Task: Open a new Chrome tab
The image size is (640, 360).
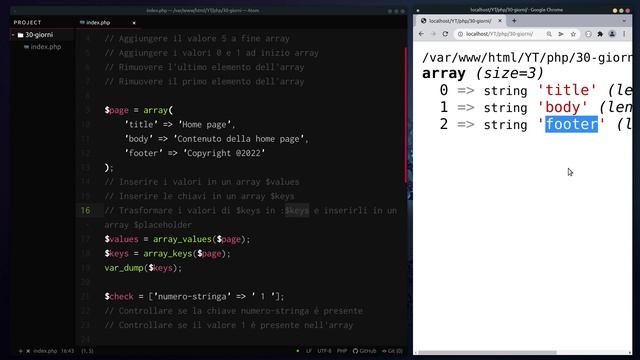Action: [x=514, y=21]
